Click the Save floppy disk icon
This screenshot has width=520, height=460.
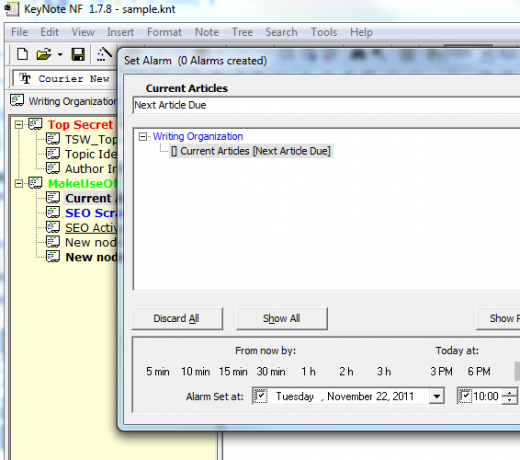(78, 54)
